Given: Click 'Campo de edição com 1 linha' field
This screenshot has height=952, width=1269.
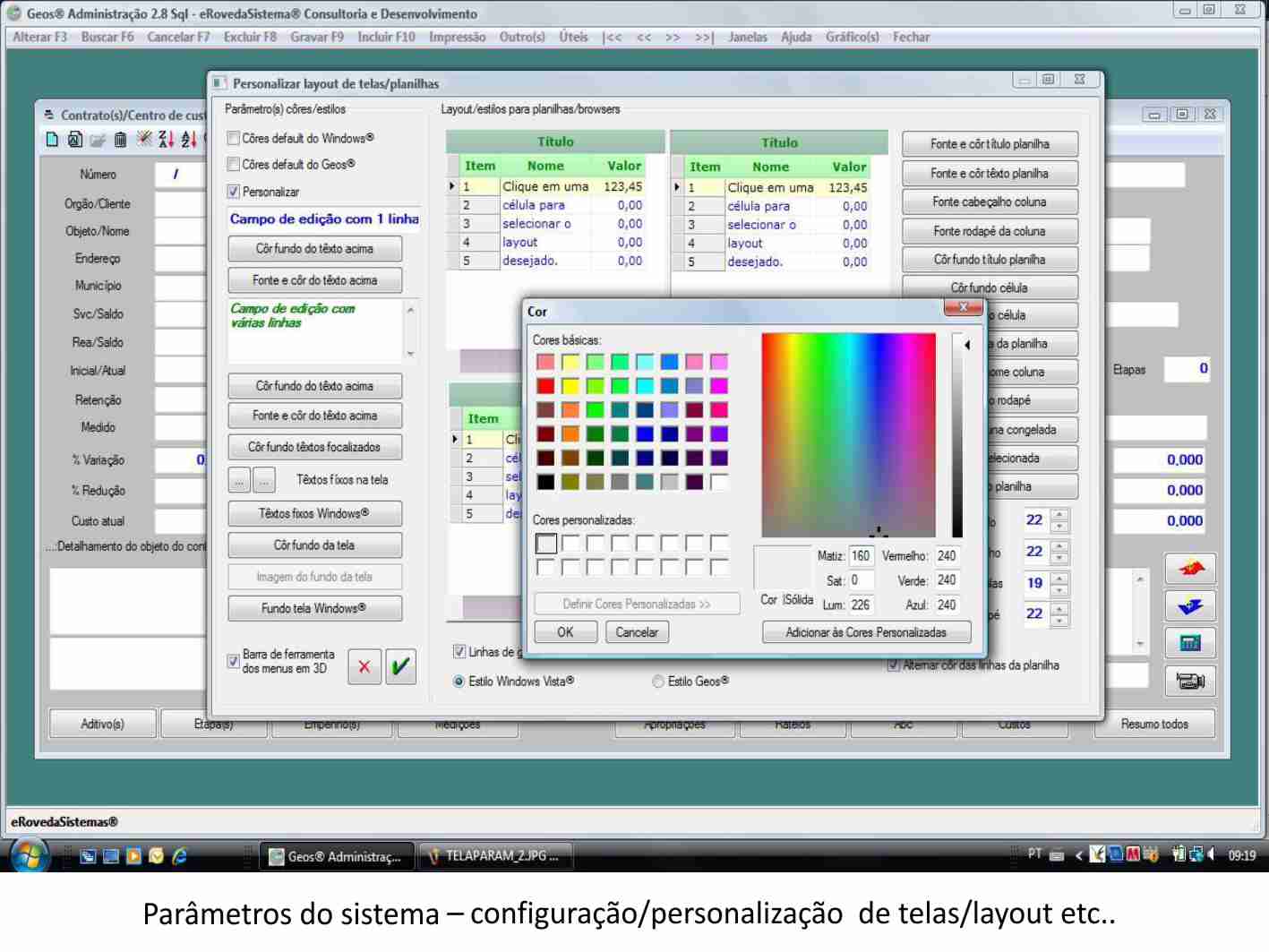Looking at the screenshot, I should click(x=323, y=219).
